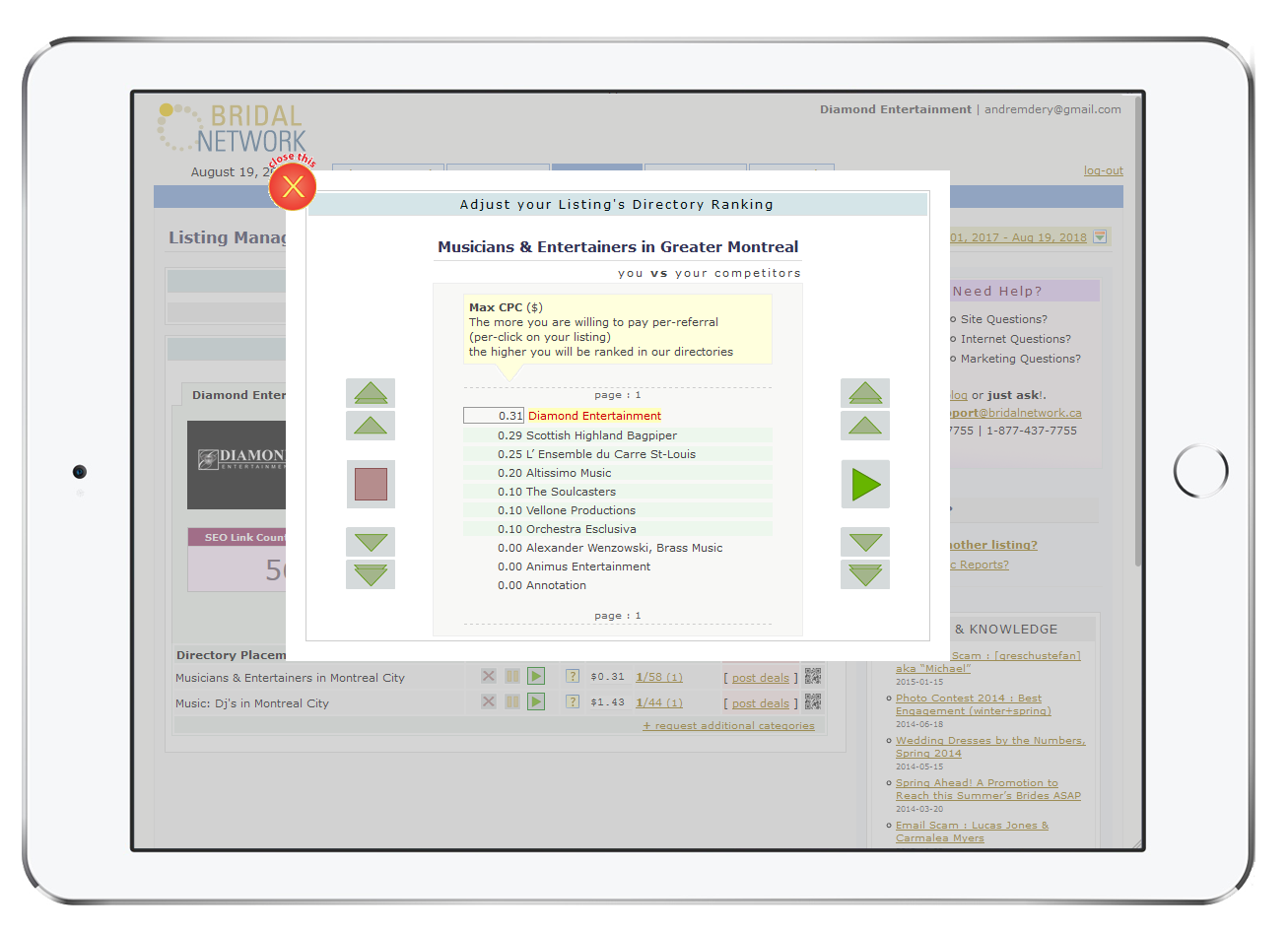Click X icon for Music: Dj's row
Screen dimensions: 1288x933
489,701
